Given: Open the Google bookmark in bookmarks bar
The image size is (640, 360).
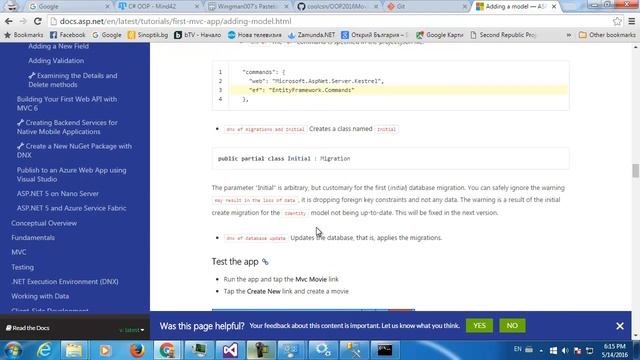Looking at the screenshot, I should [x=107, y=35].
